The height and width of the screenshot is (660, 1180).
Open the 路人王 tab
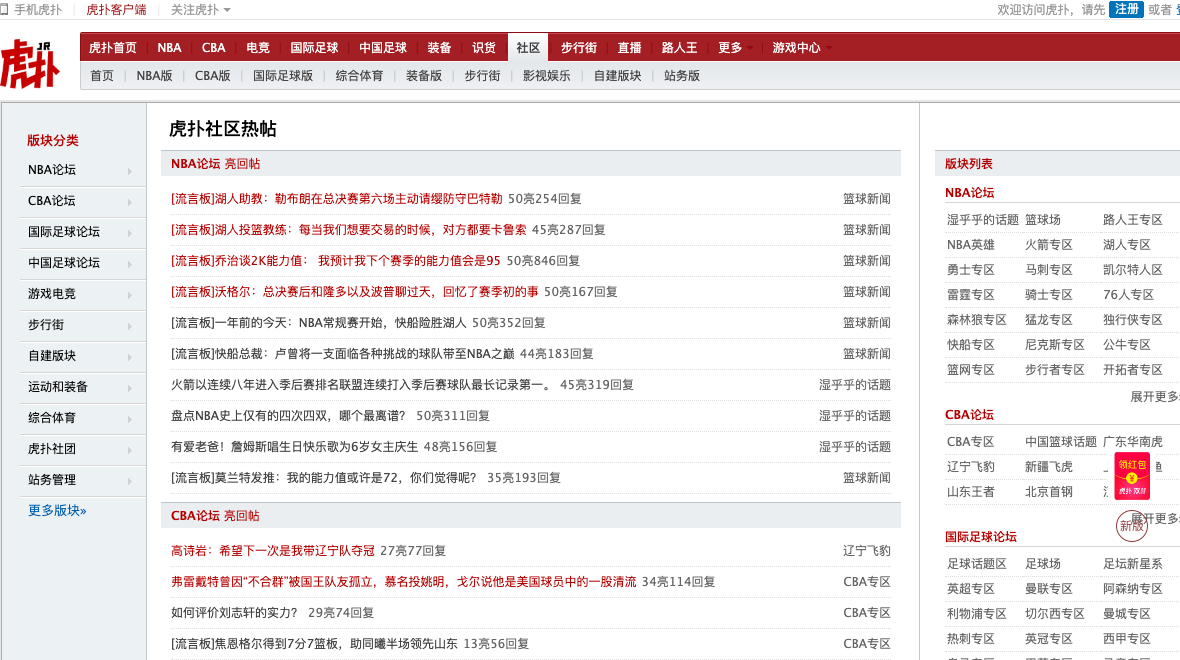coord(680,47)
